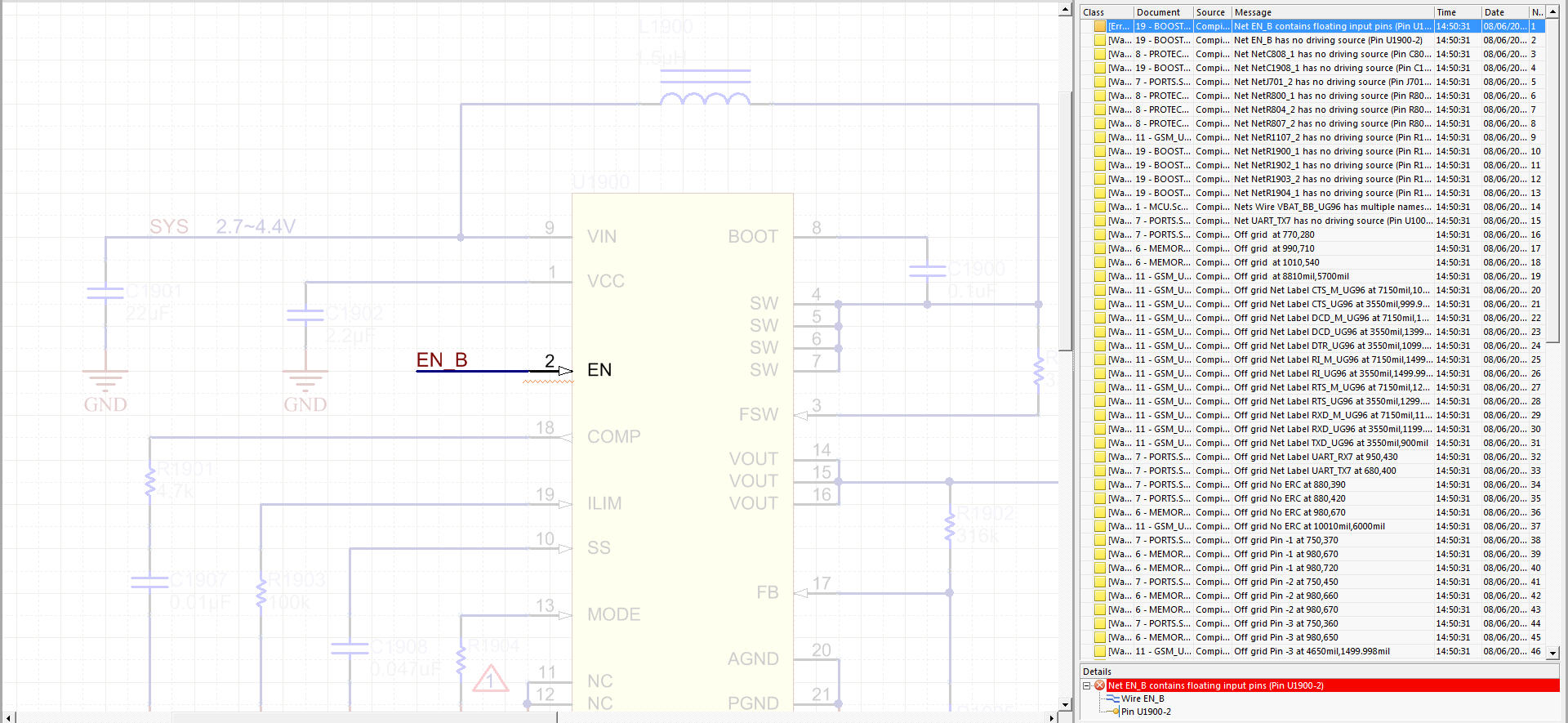
Task: Click the schematic horizontal scrollbar right arrow
Action: (1052, 717)
